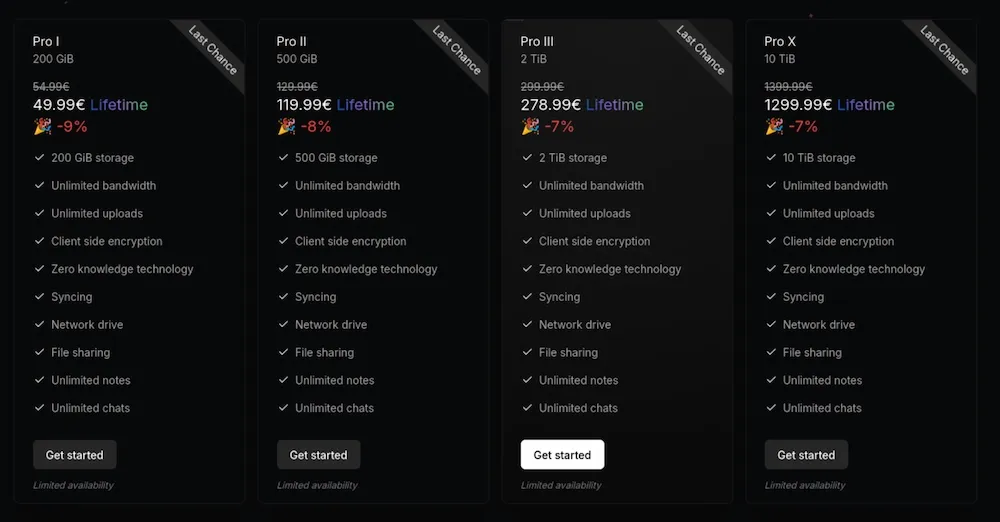Click Limited availability text under Pro X
Viewport: 1000px width, 522px height.
(x=805, y=486)
